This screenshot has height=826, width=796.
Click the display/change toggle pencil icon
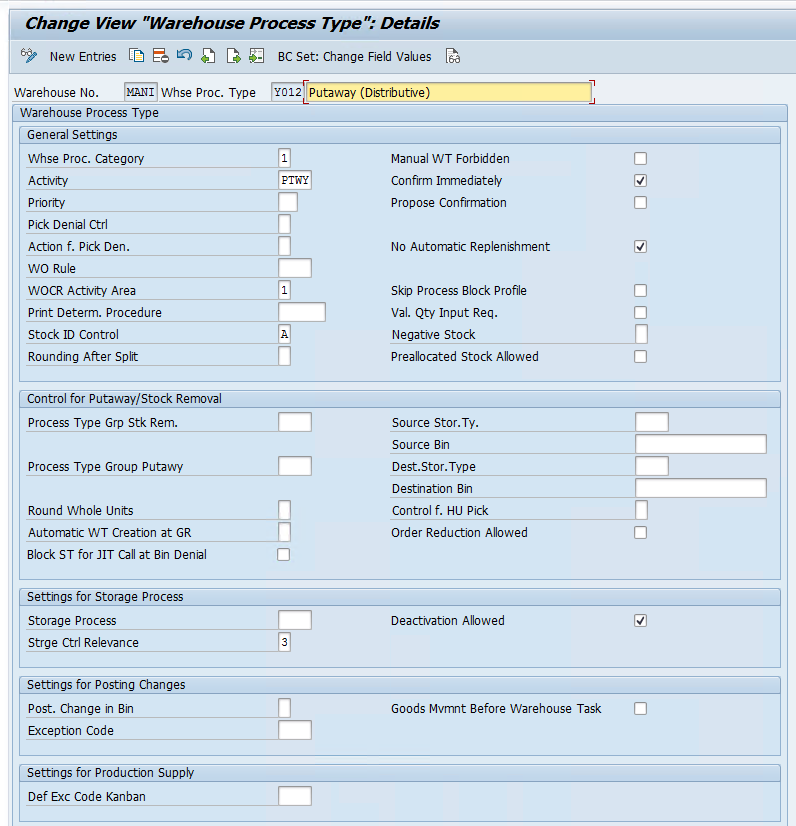pyautogui.click(x=28, y=56)
